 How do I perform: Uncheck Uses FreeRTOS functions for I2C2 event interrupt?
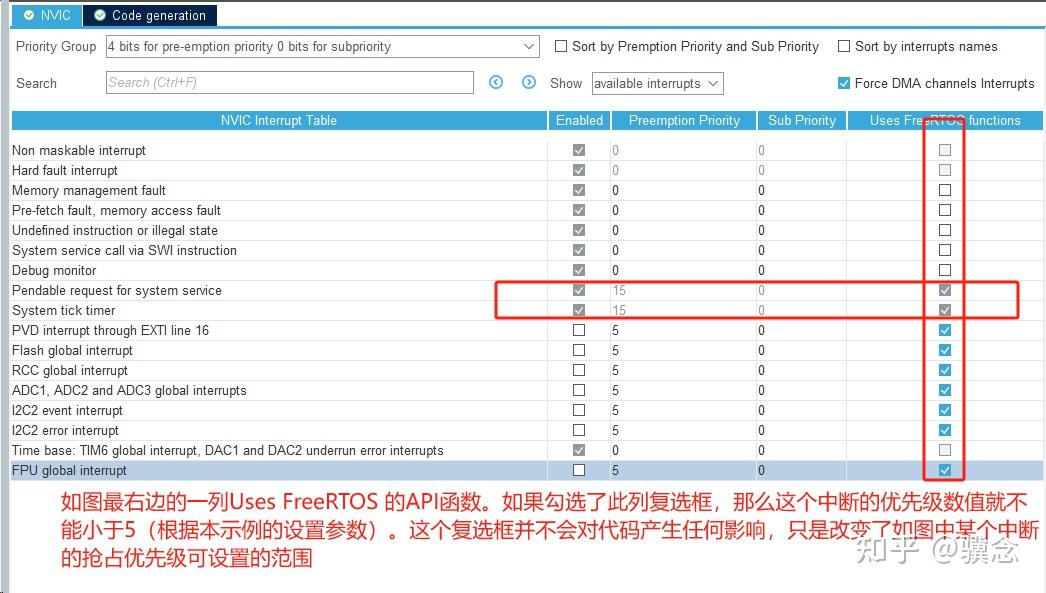coord(942,410)
